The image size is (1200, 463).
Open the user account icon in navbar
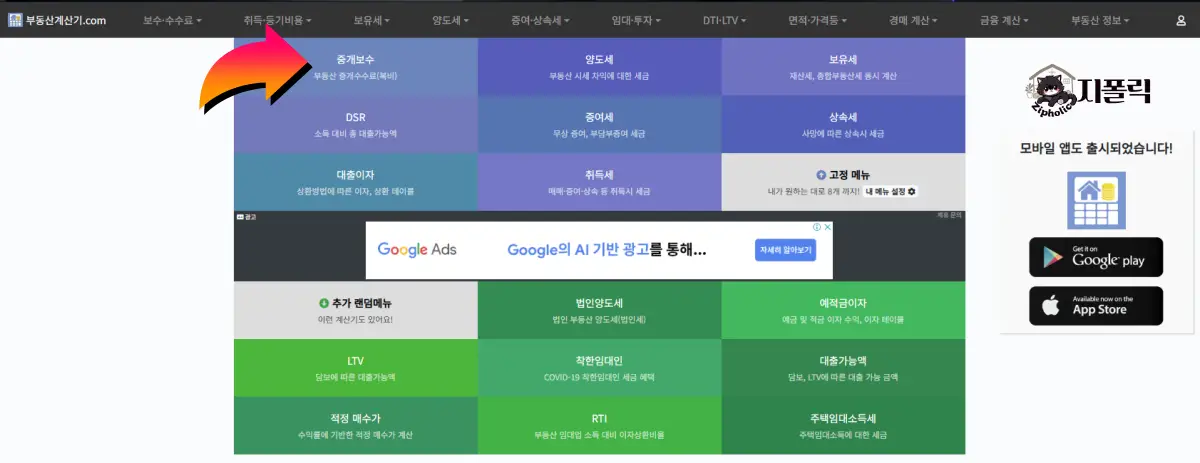click(1181, 20)
